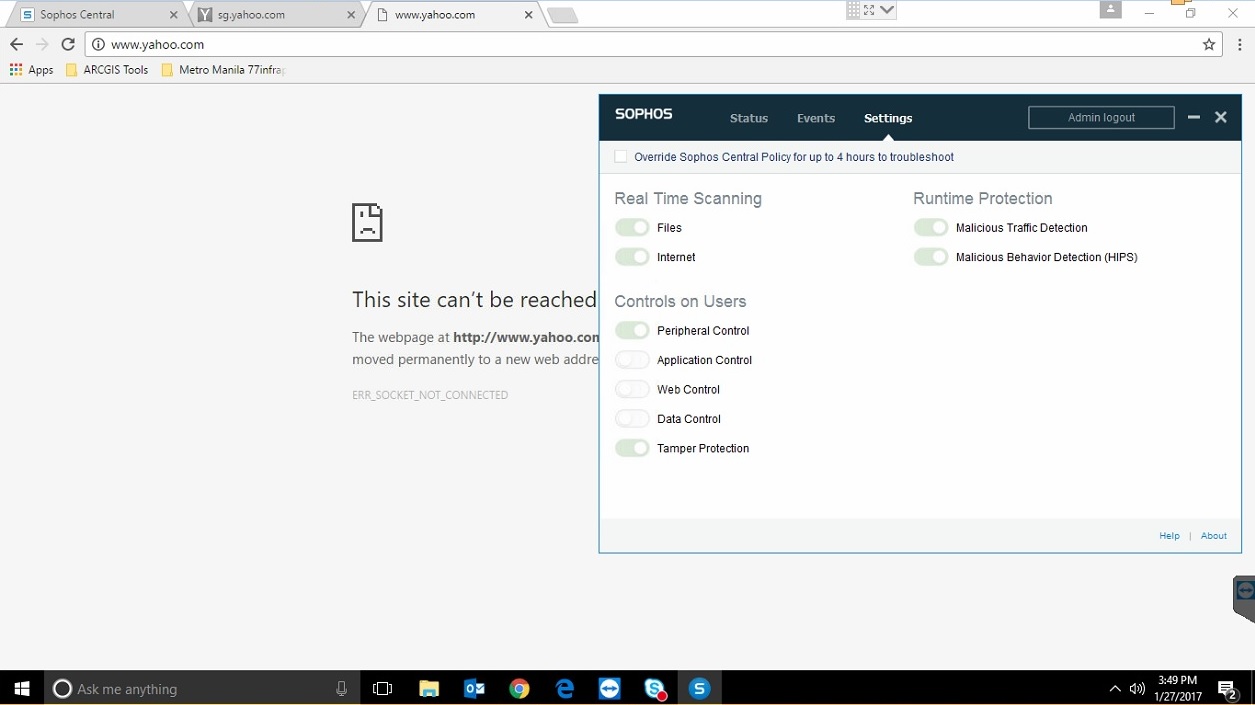Open the Sophos Help link

tap(1169, 536)
